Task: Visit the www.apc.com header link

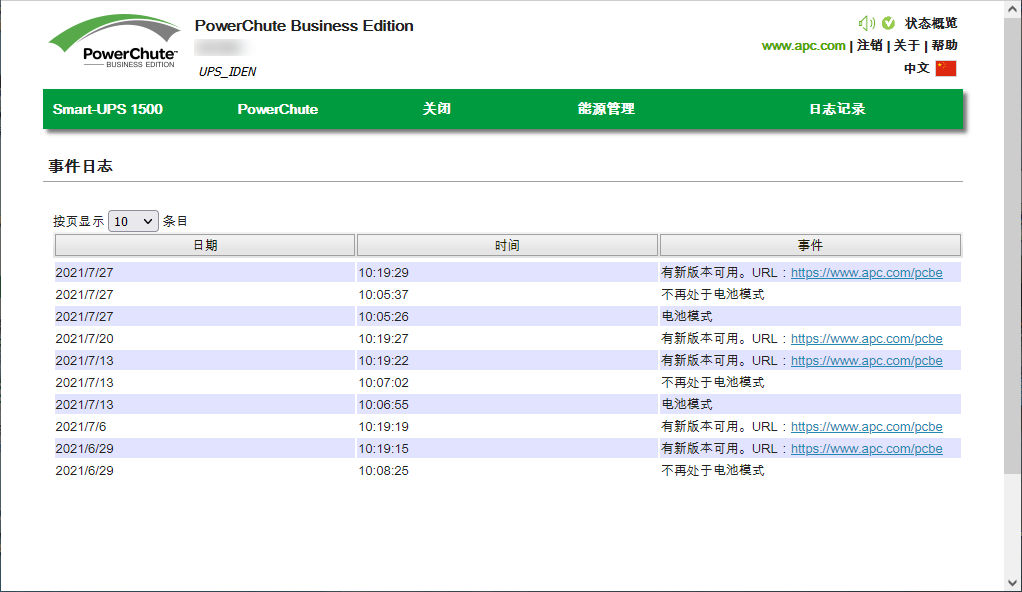Action: [803, 45]
